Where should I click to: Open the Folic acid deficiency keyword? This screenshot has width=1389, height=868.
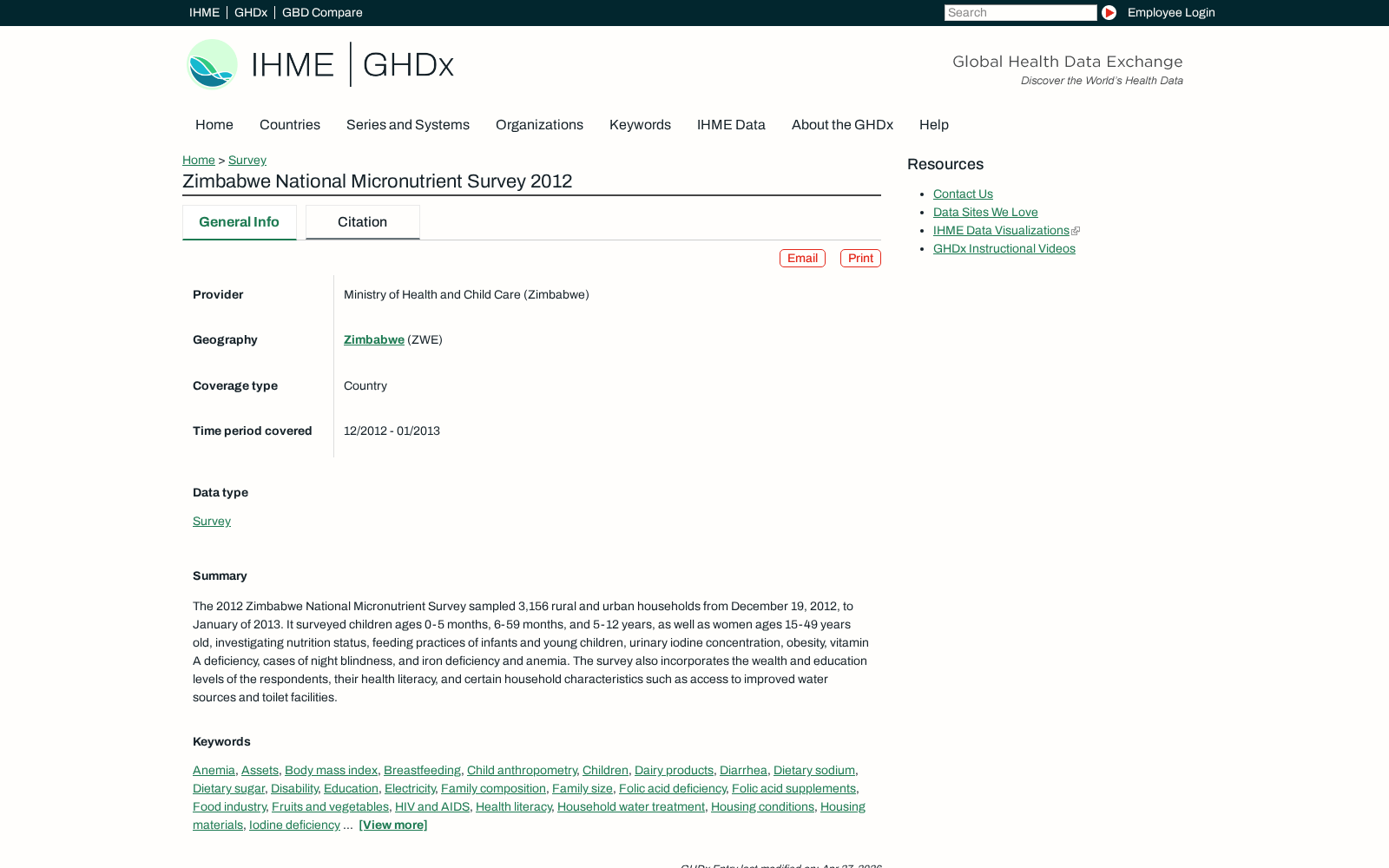(x=672, y=789)
